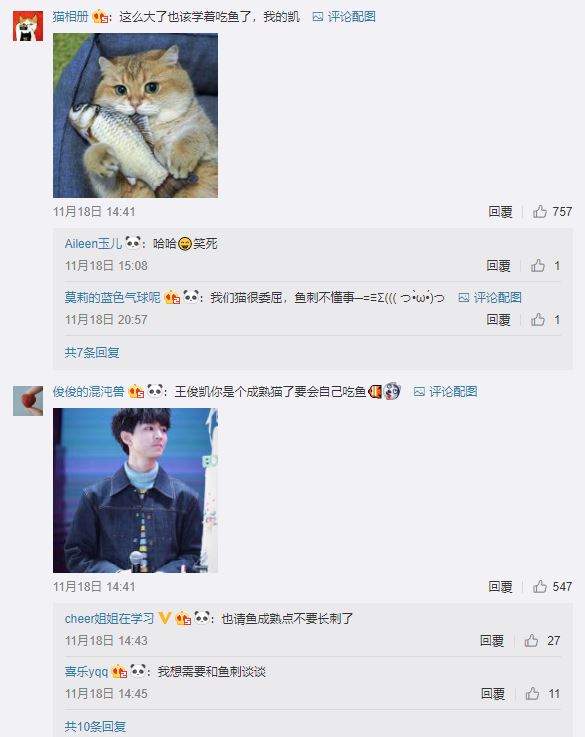The width and height of the screenshot is (585, 737).
Task: Like 莫莉的蓝色气球呢's reply
Action: [x=538, y=320]
